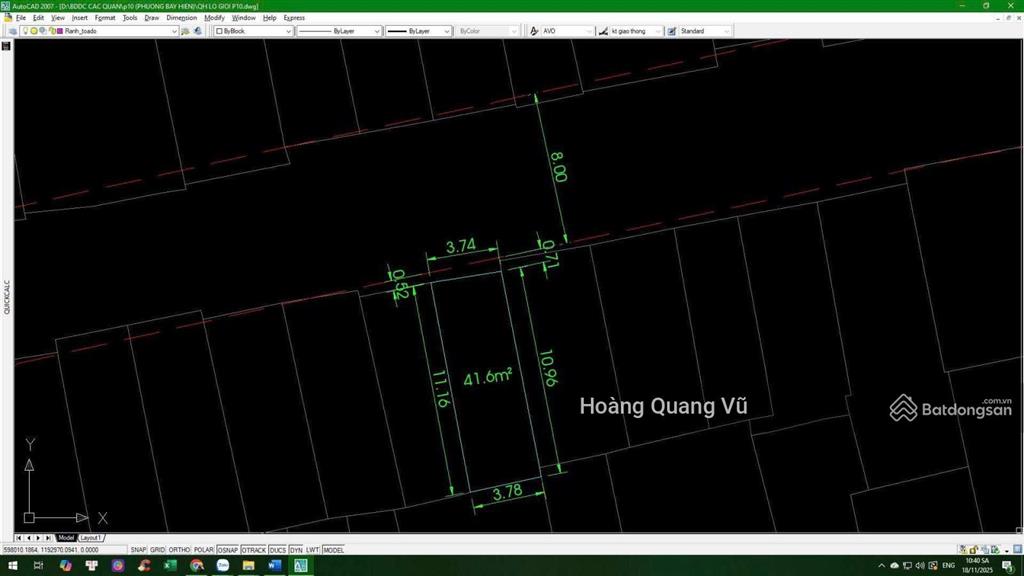The height and width of the screenshot is (576, 1024).
Task: Click the Windows Start button
Action: click(12, 566)
